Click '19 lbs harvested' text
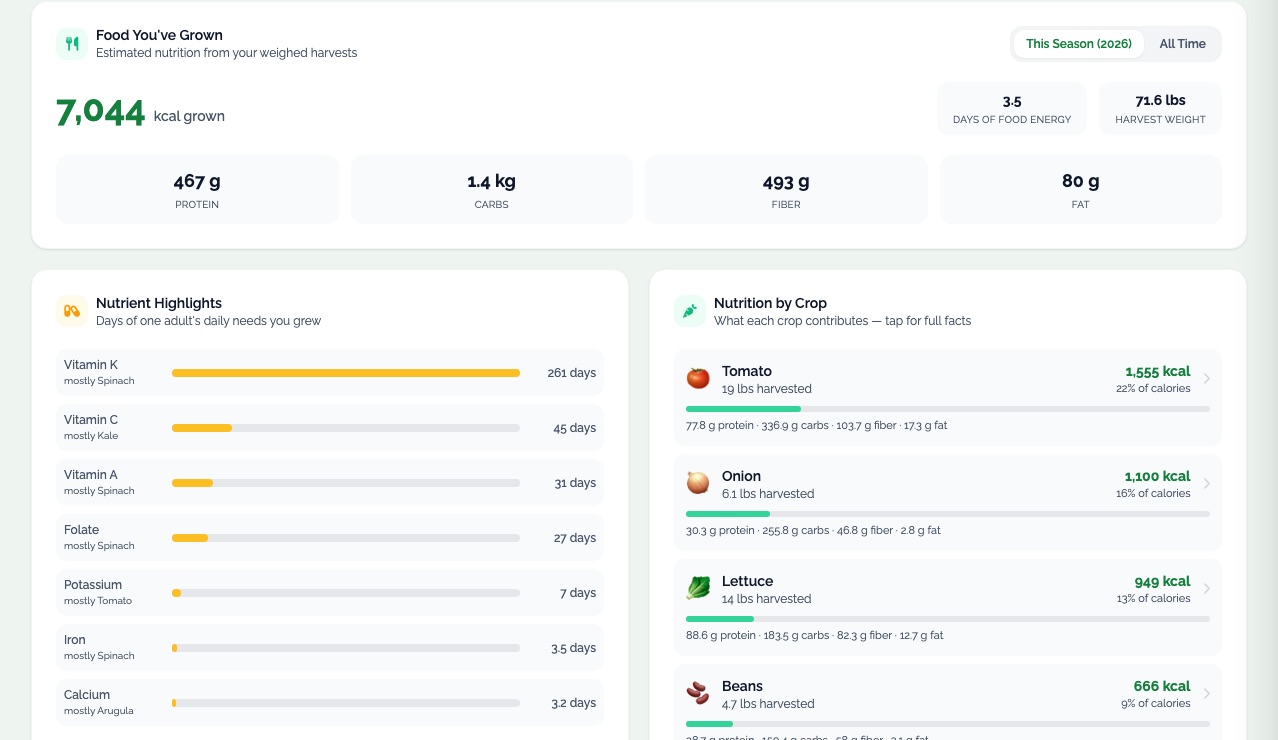The height and width of the screenshot is (740, 1278). pyautogui.click(x=767, y=389)
